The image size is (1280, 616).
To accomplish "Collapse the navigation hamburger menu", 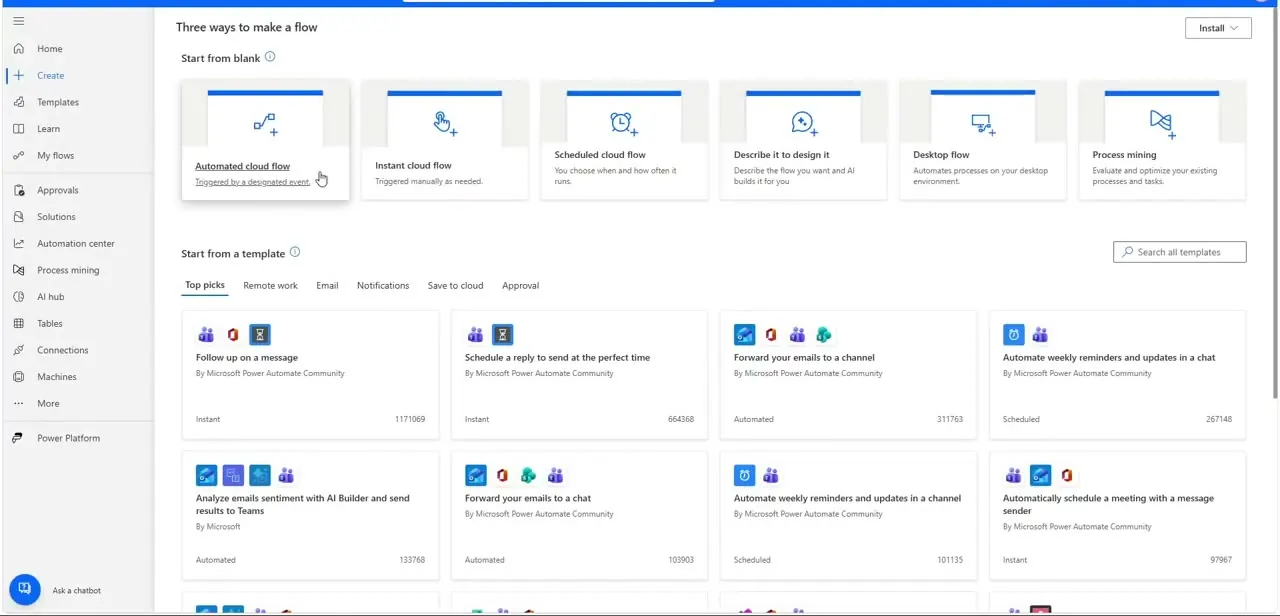I will 18,21.
